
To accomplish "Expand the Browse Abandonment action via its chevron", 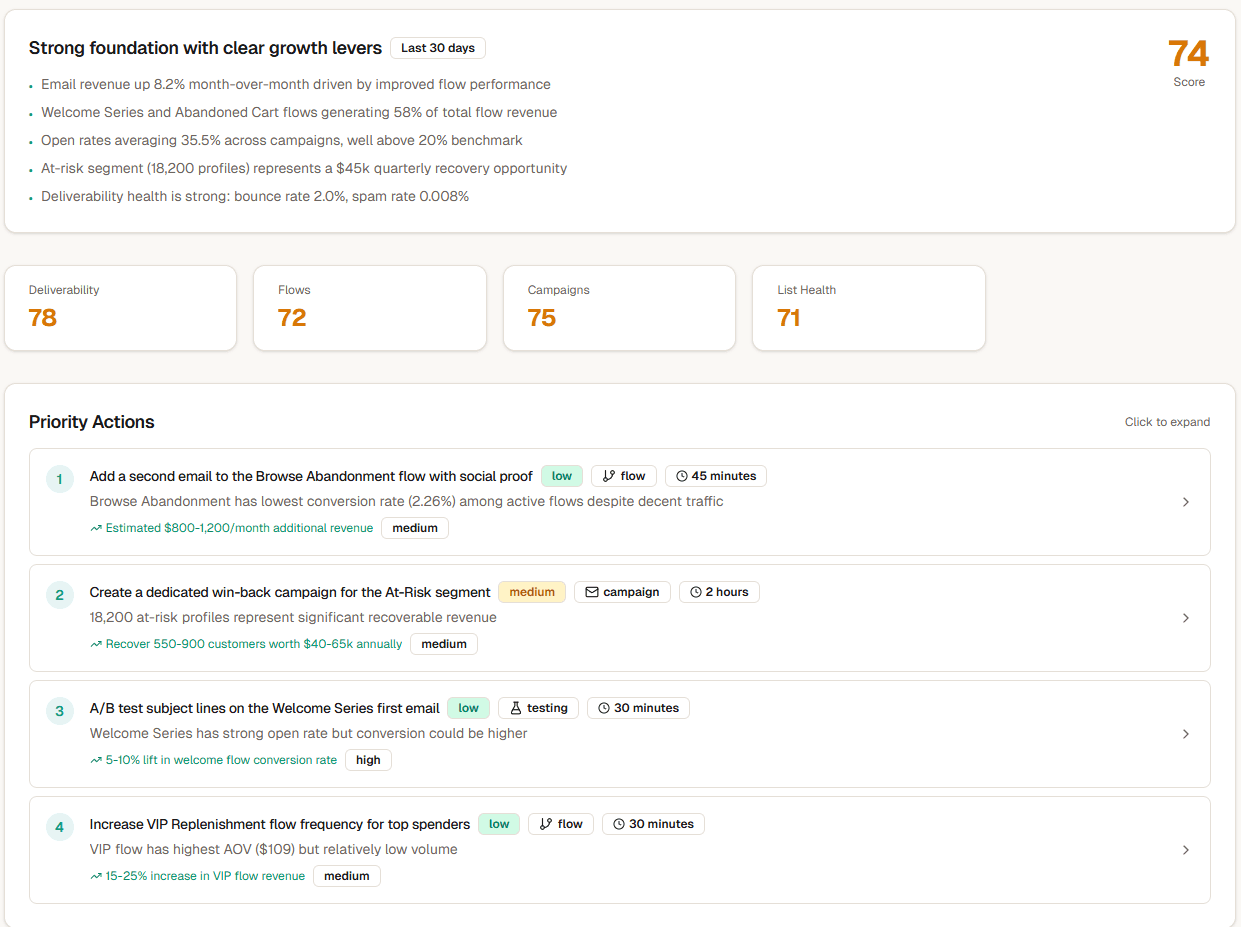I will (x=1186, y=502).
